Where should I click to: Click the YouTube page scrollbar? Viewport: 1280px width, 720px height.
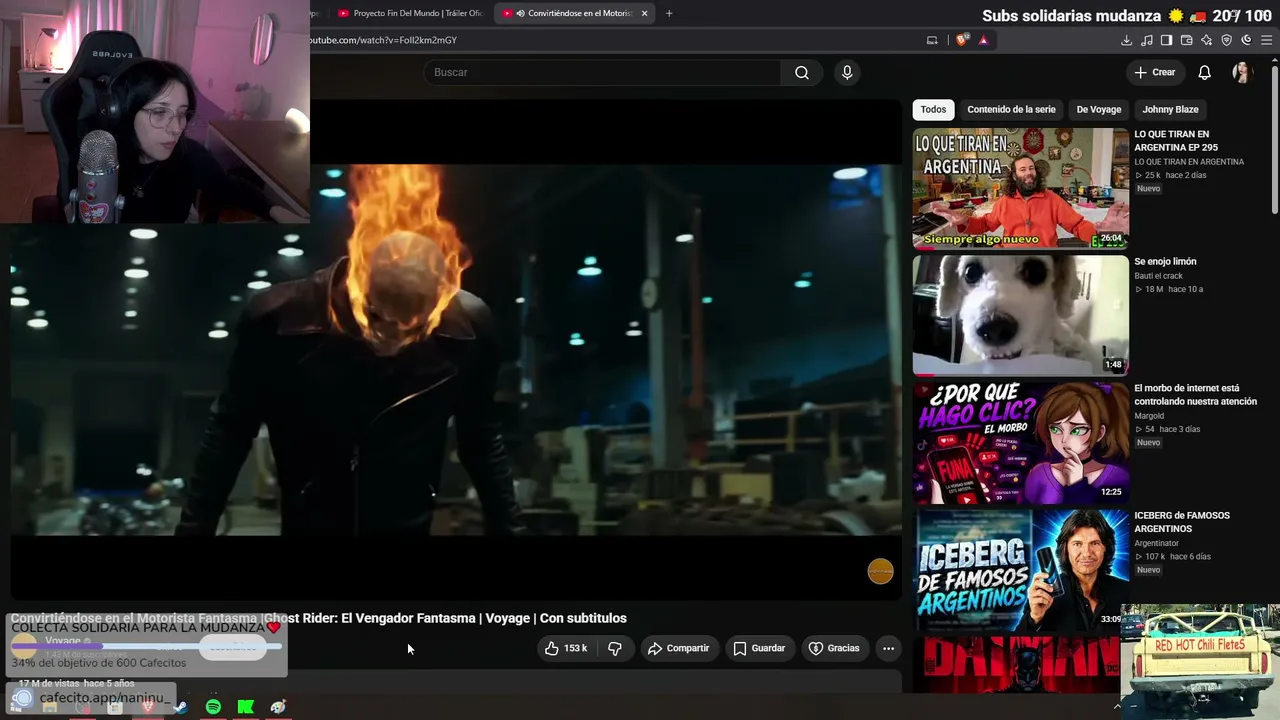click(1274, 140)
